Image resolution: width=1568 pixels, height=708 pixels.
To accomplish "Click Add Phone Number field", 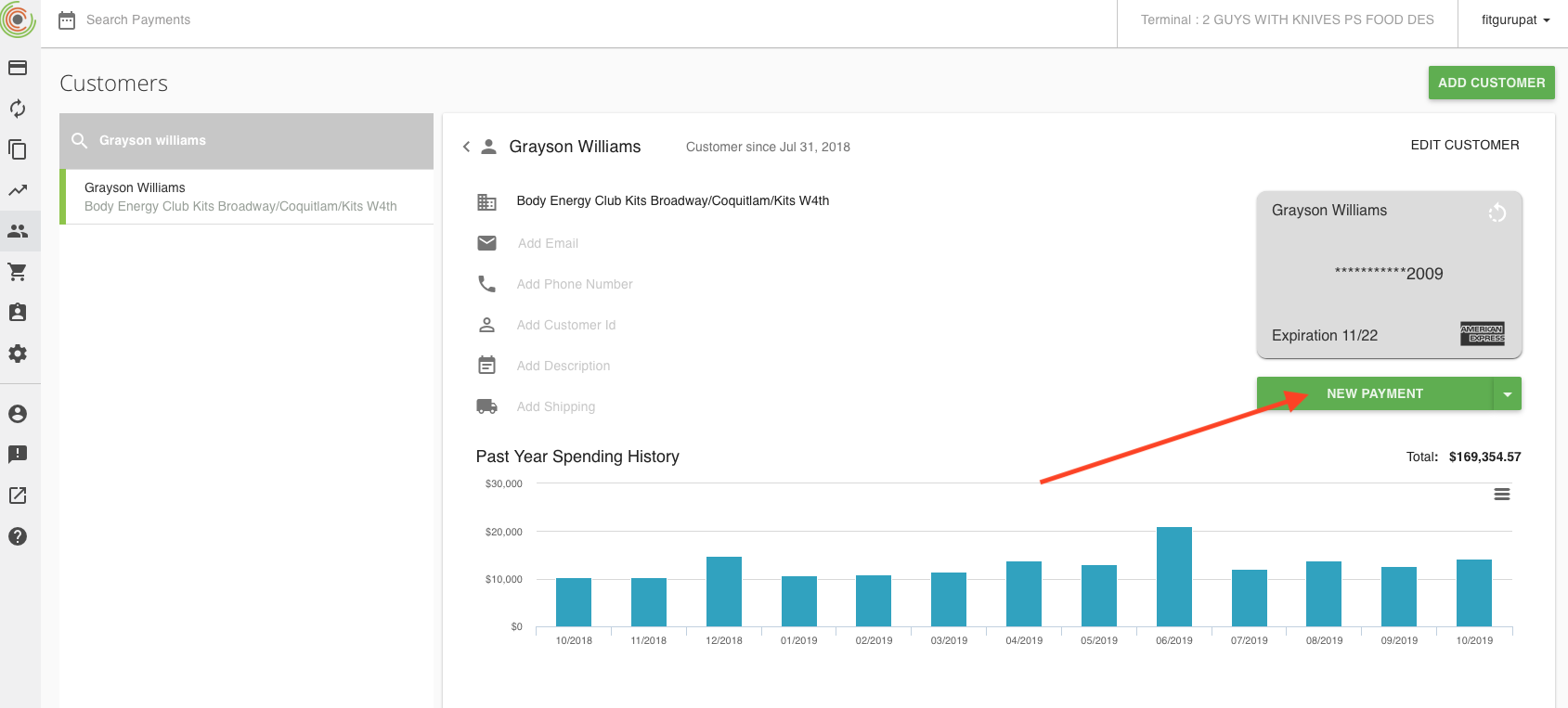I will 575,284.
